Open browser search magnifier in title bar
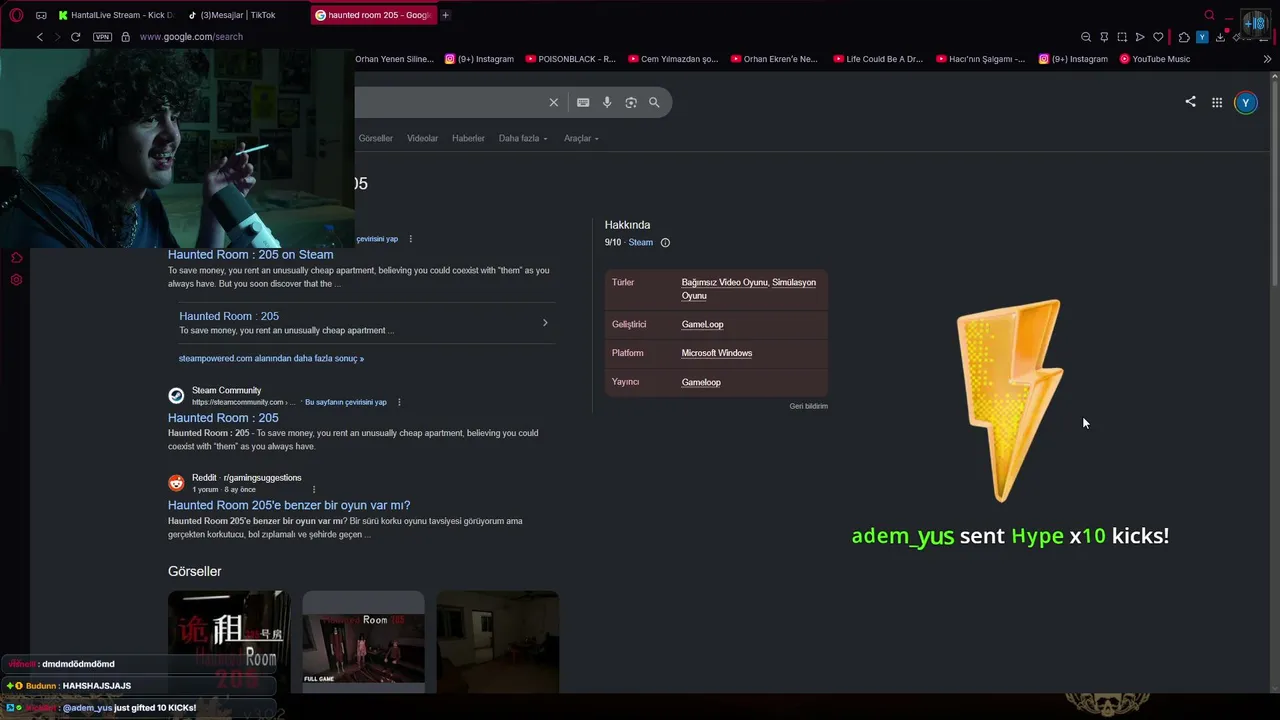This screenshot has height=720, width=1280. coord(1209,15)
